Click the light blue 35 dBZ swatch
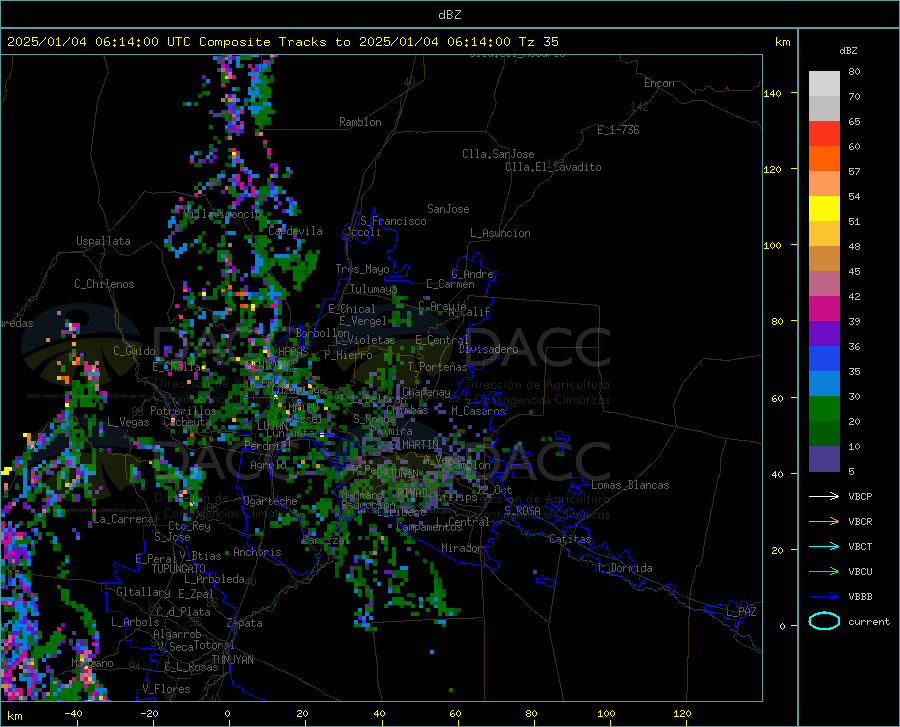The width and height of the screenshot is (900, 727). pos(824,384)
